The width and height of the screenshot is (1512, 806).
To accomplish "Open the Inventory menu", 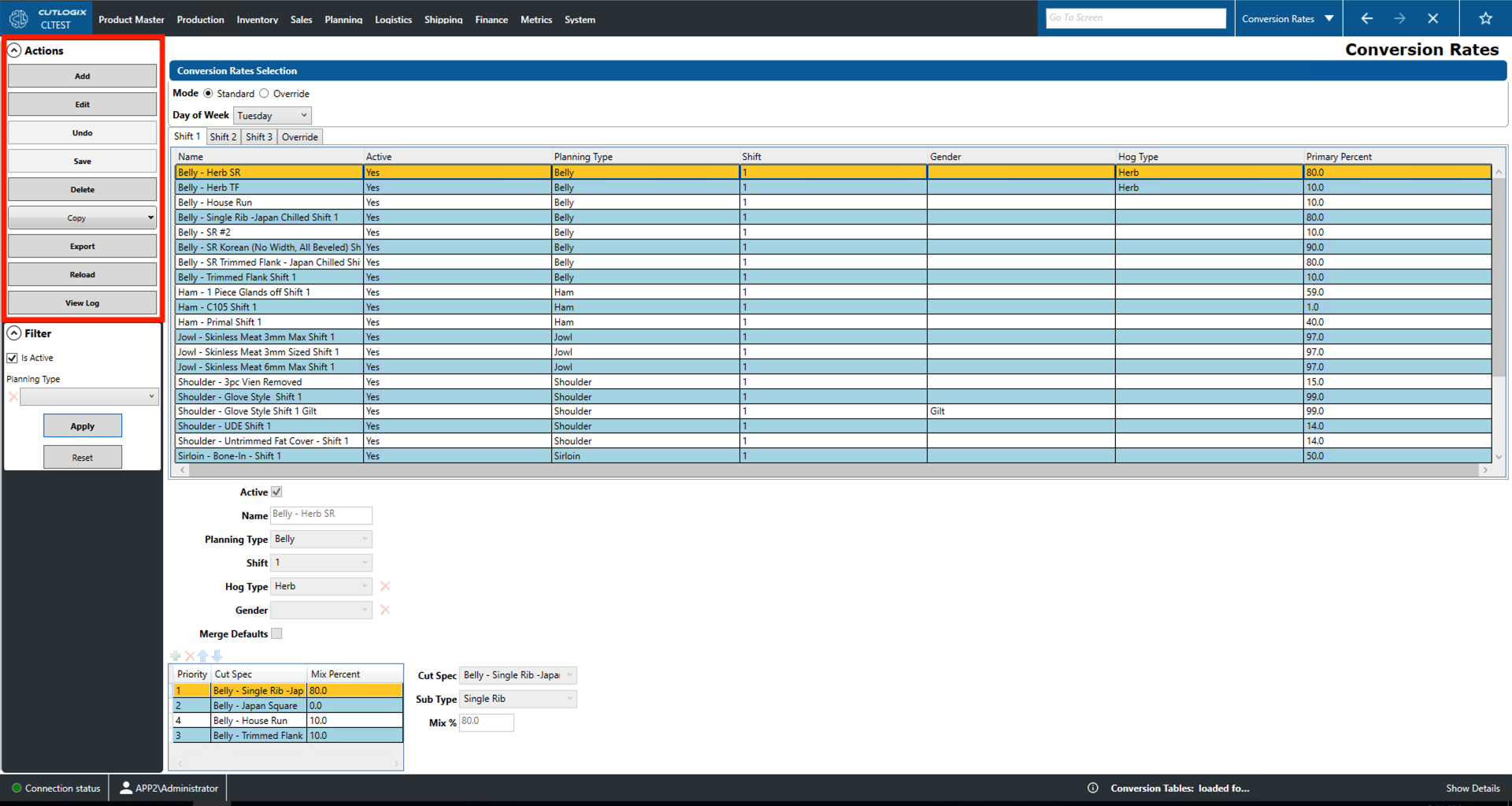I will click(257, 20).
